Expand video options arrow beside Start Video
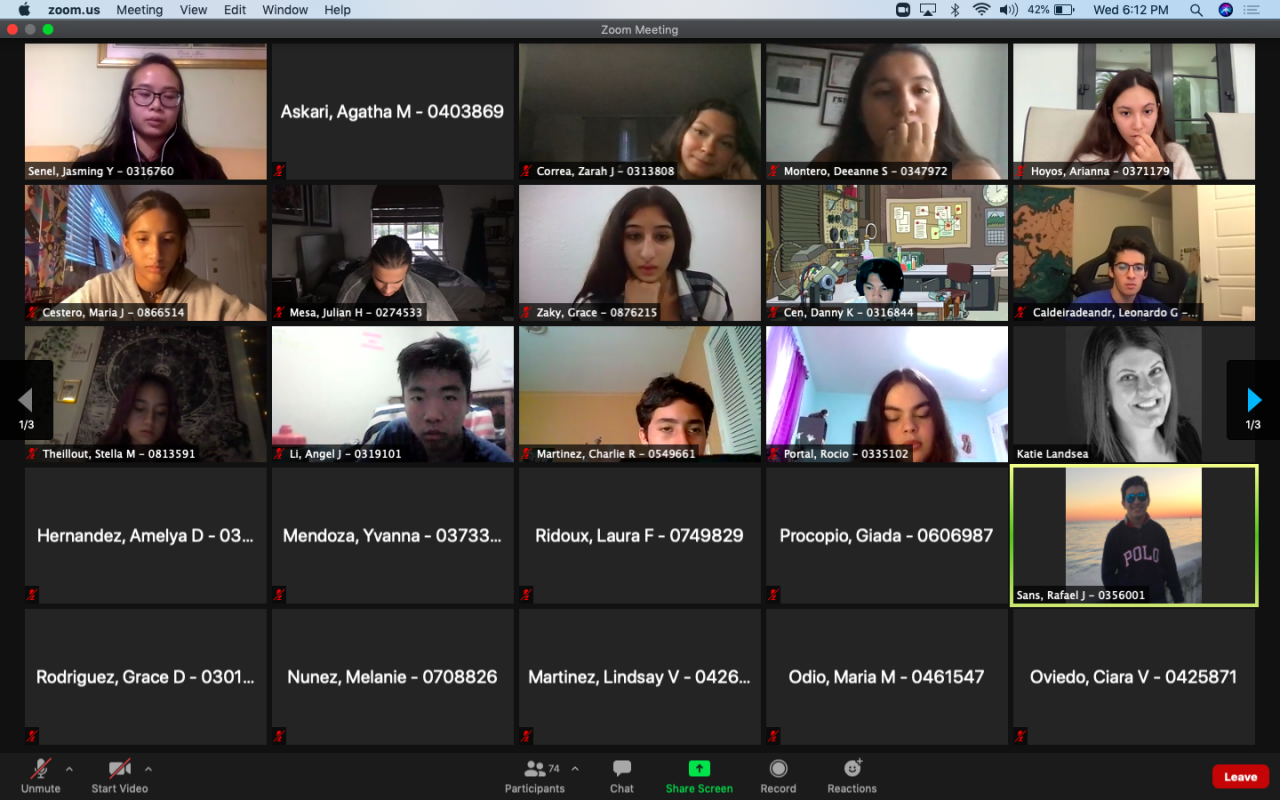 148,769
